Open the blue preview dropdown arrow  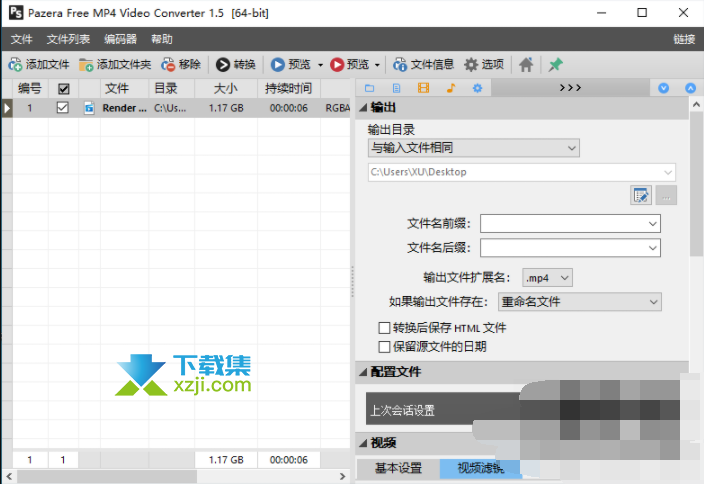(x=320, y=65)
